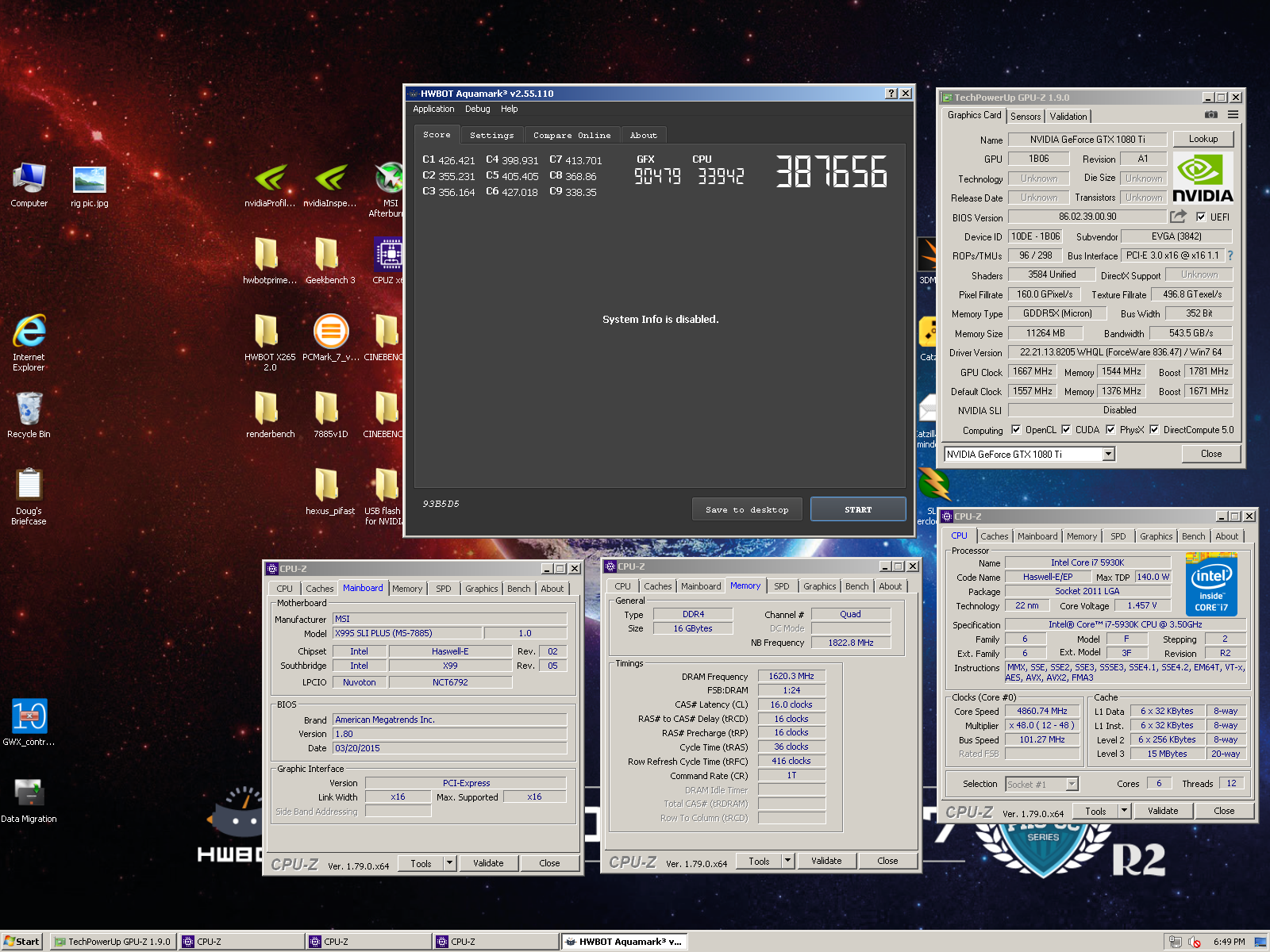
Task: Select the HWBOT X265 2.0 folder
Action: 270,343
